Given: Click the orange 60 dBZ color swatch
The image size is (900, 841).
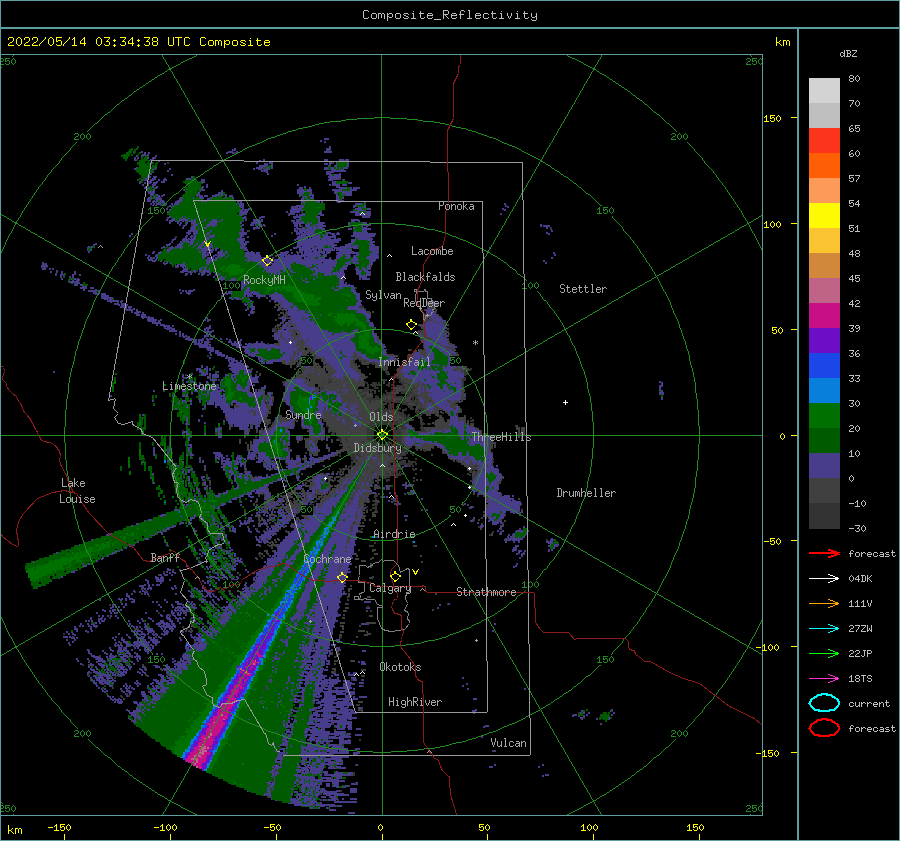Looking at the screenshot, I should click(x=824, y=165).
